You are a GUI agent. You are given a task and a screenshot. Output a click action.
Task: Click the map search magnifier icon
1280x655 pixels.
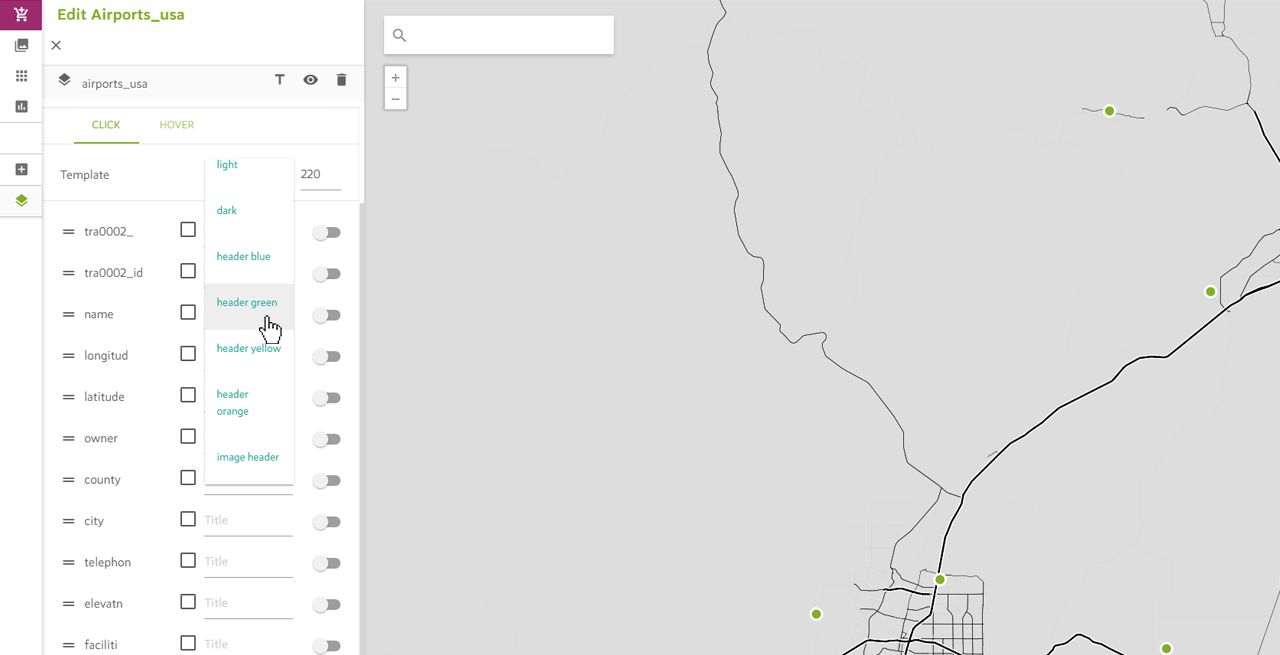399,36
